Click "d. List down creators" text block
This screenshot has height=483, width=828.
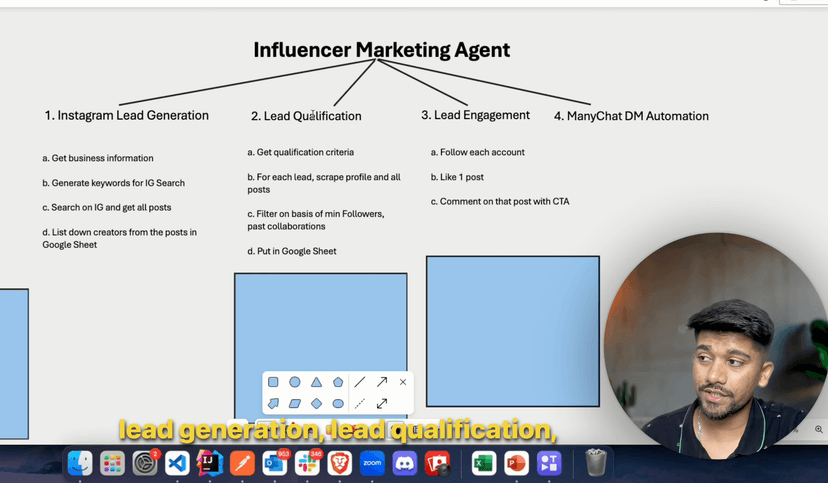[119, 238]
